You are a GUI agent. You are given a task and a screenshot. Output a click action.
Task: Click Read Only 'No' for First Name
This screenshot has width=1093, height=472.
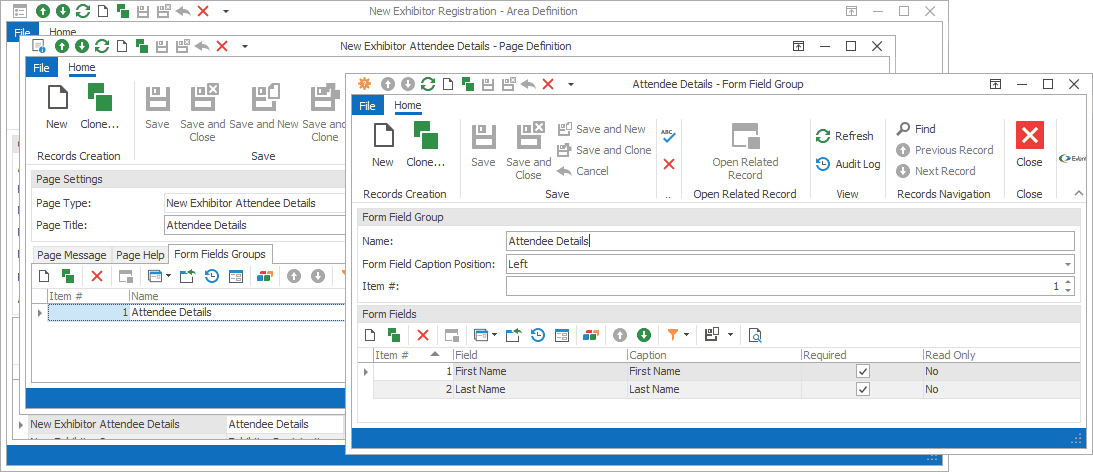tap(1001, 371)
